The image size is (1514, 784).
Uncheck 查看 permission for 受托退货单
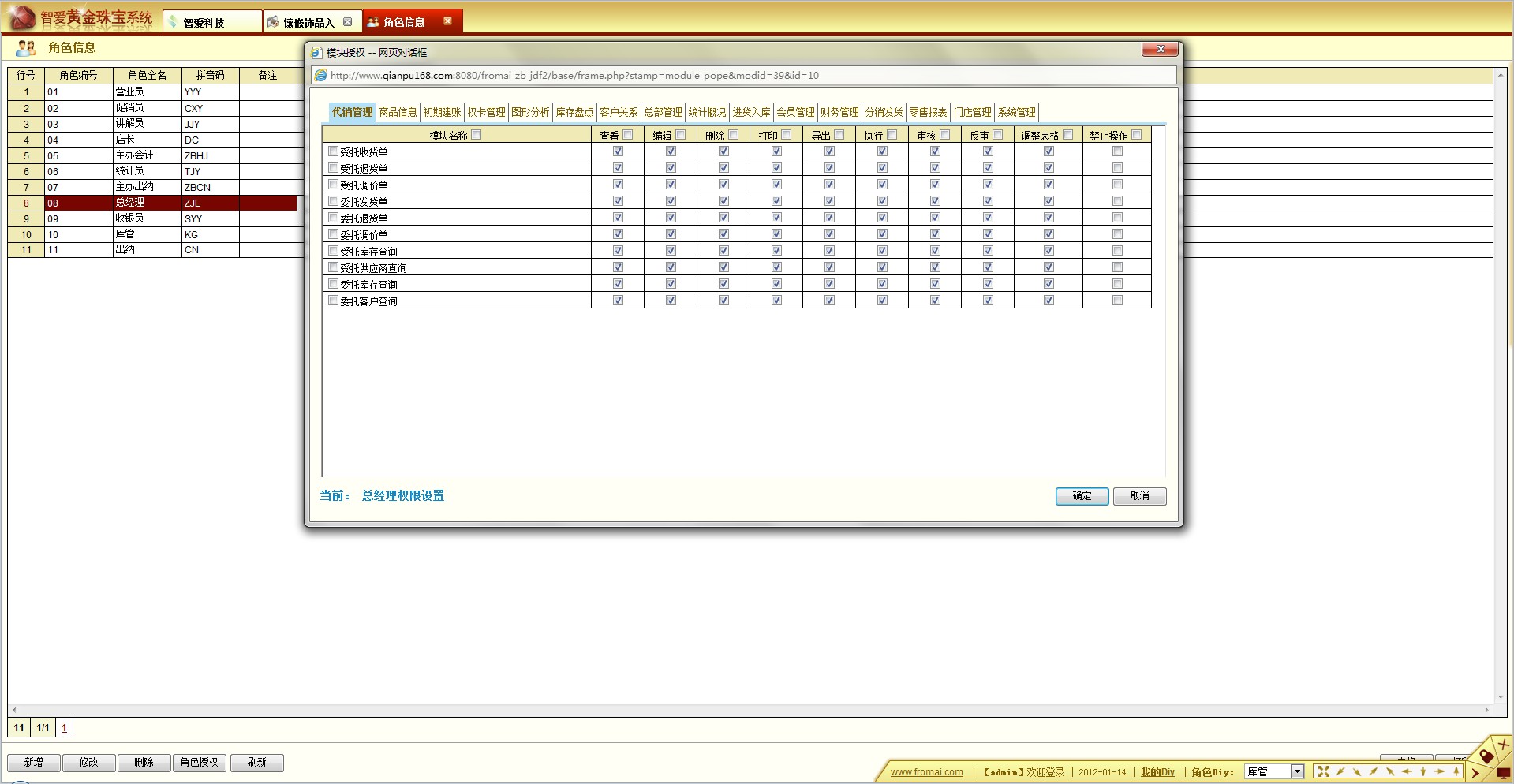[x=618, y=168]
